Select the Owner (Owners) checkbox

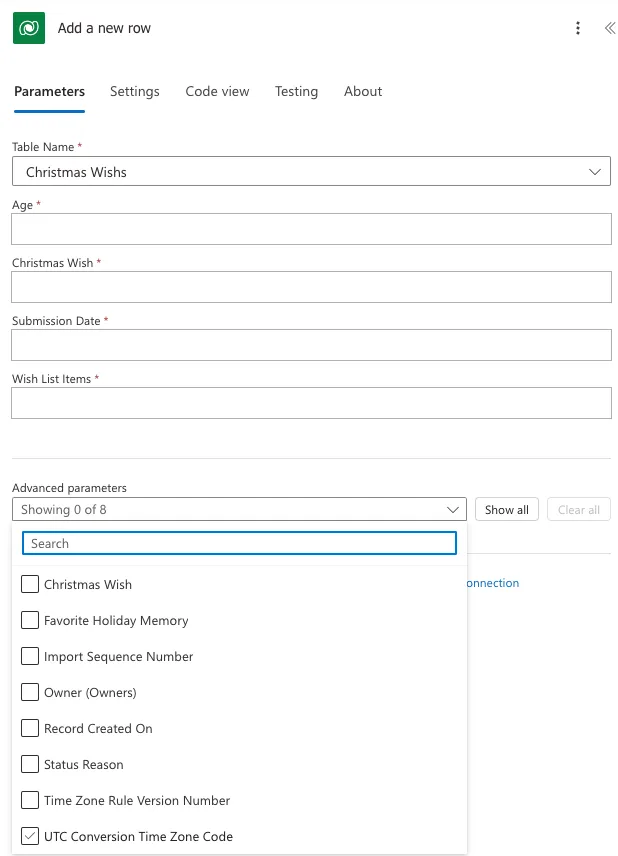(x=30, y=692)
